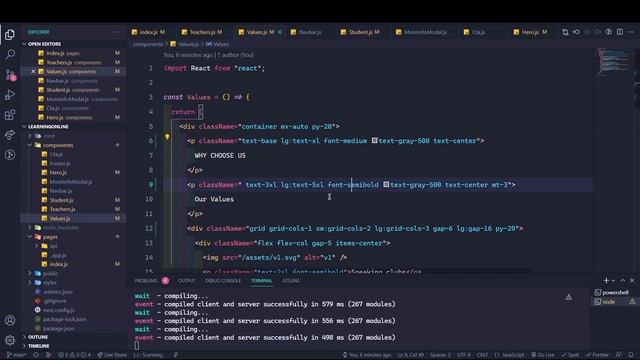Open the GitLens panel tab
The image size is (640, 360).
pyautogui.click(x=291, y=281)
